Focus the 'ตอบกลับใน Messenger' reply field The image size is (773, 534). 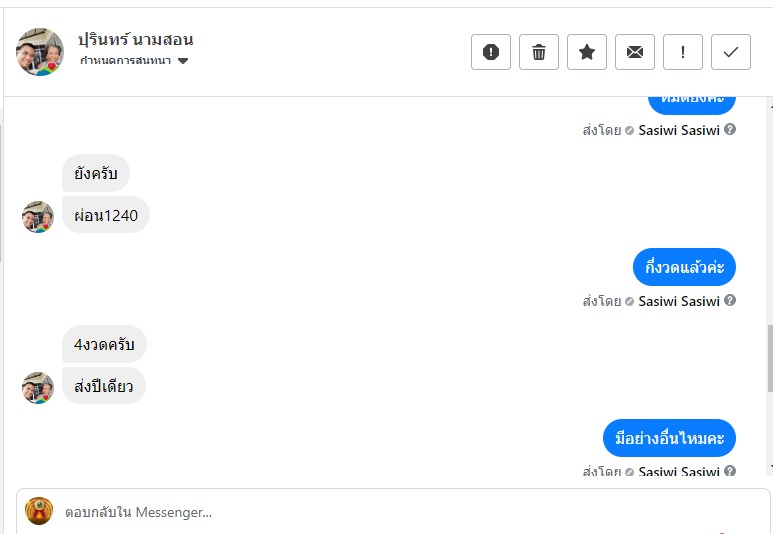tap(400, 512)
